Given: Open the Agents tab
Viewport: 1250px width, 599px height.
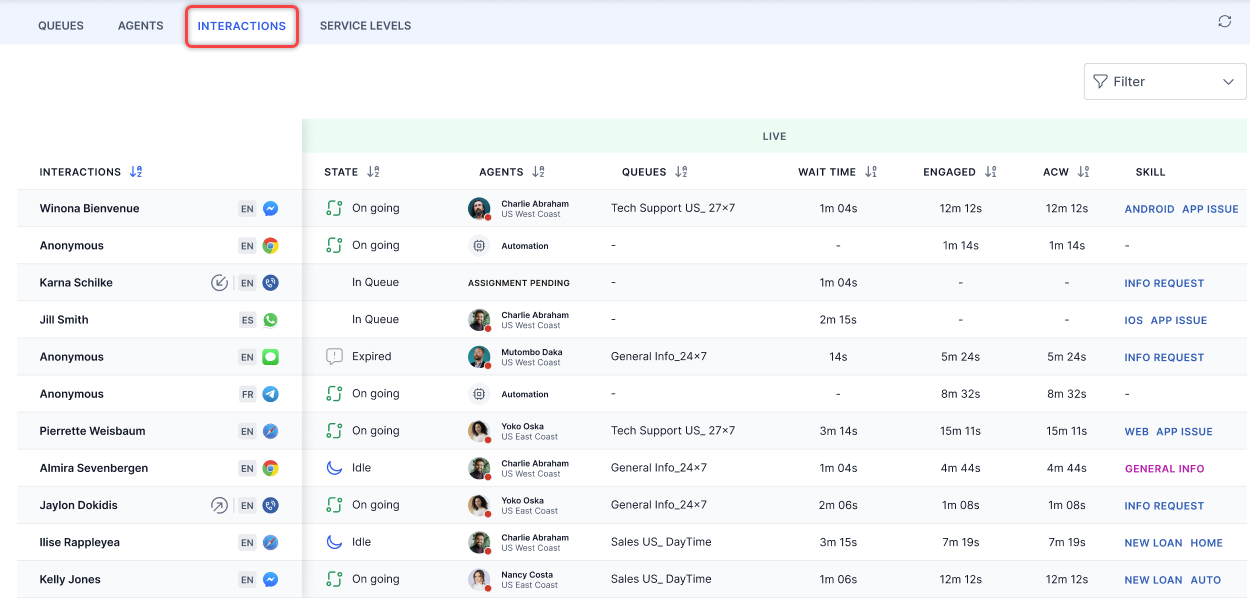Looking at the screenshot, I should point(141,26).
